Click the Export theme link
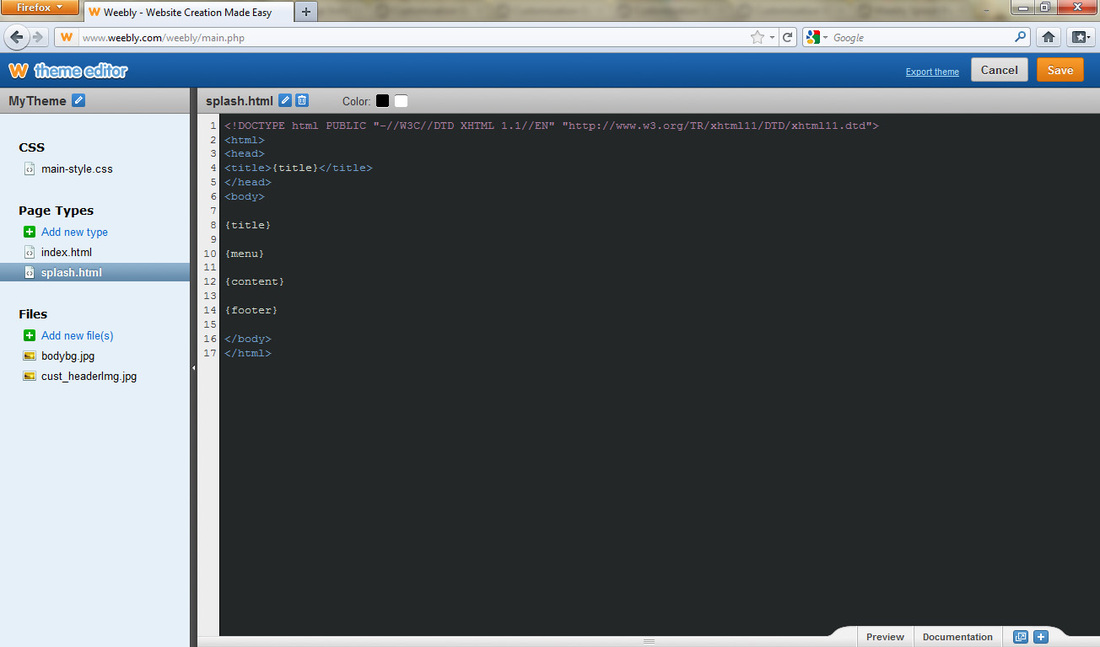 tap(932, 72)
